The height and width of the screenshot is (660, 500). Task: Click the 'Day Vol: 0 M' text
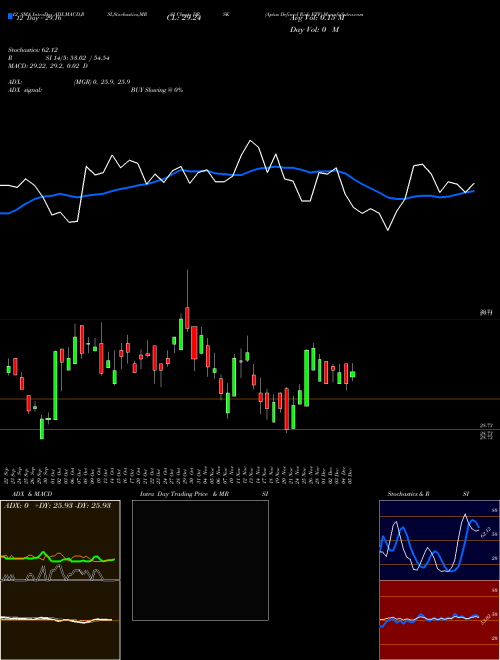[x=314, y=30]
